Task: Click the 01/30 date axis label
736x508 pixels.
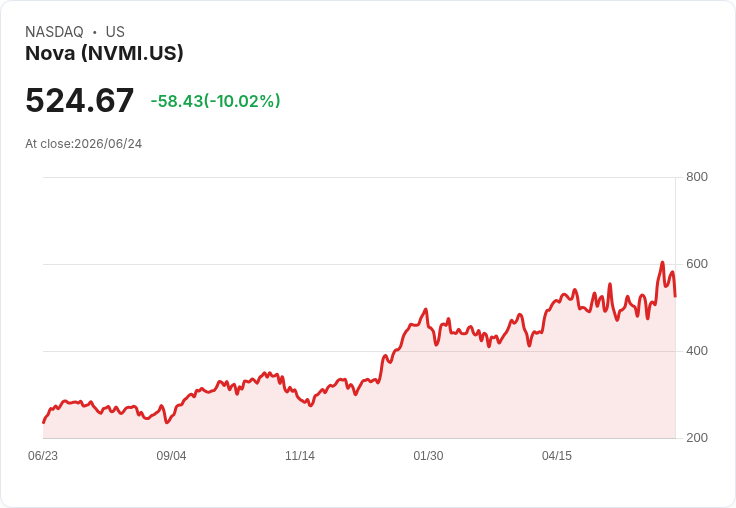Action: point(428,456)
